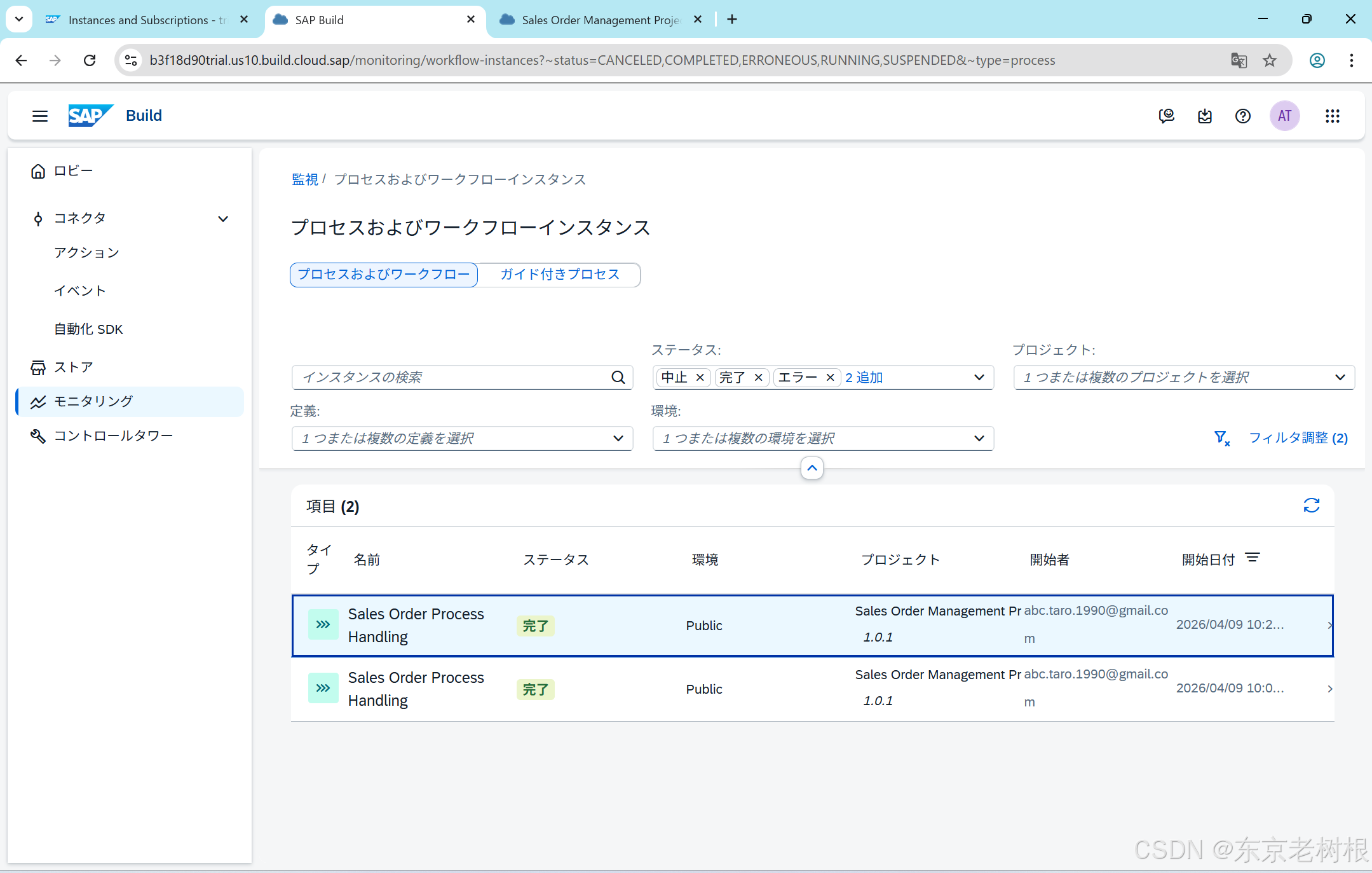Open the product switcher grid icon
The image size is (1372, 873).
(x=1332, y=116)
